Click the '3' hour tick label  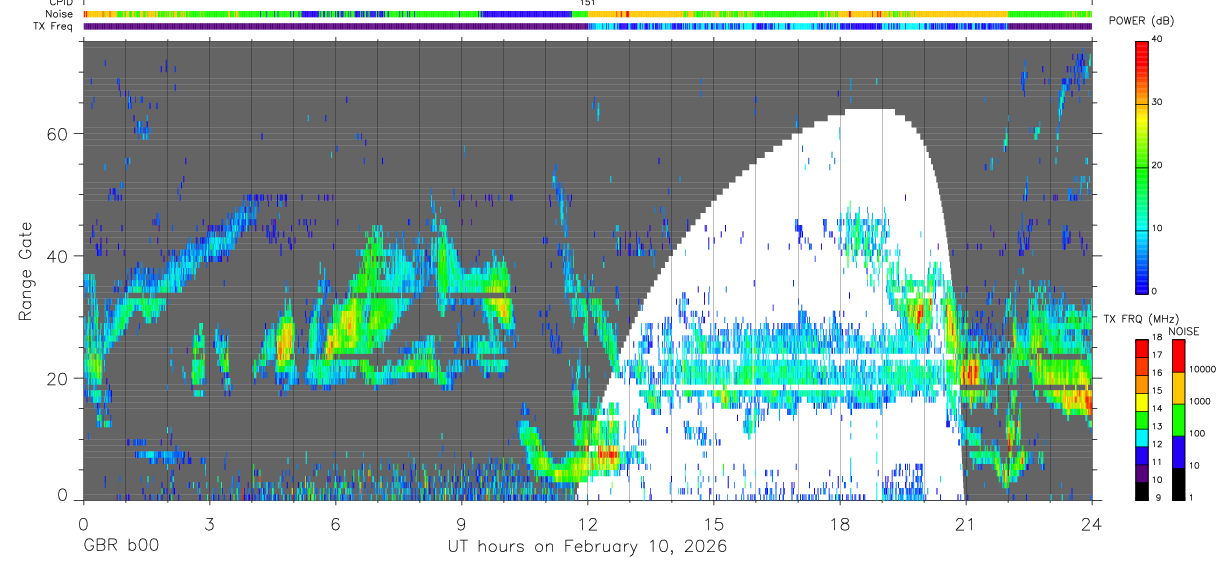tap(209, 523)
